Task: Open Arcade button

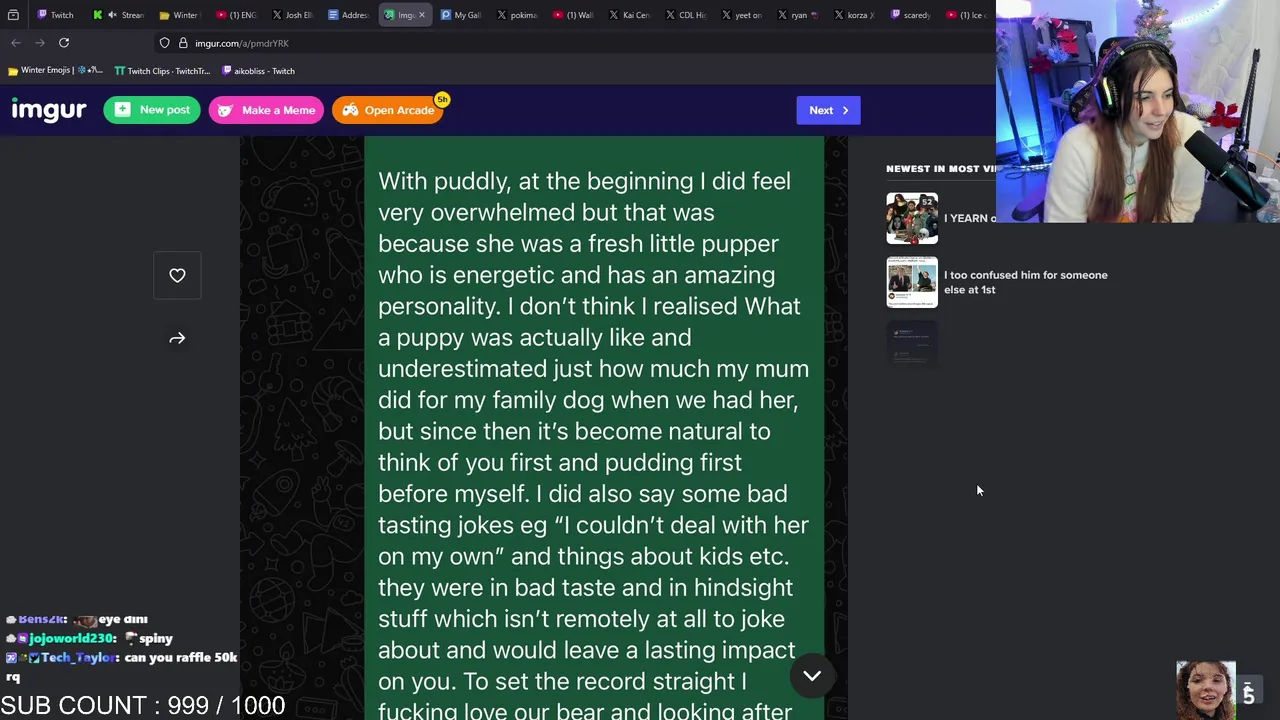Action: pyautogui.click(x=388, y=110)
